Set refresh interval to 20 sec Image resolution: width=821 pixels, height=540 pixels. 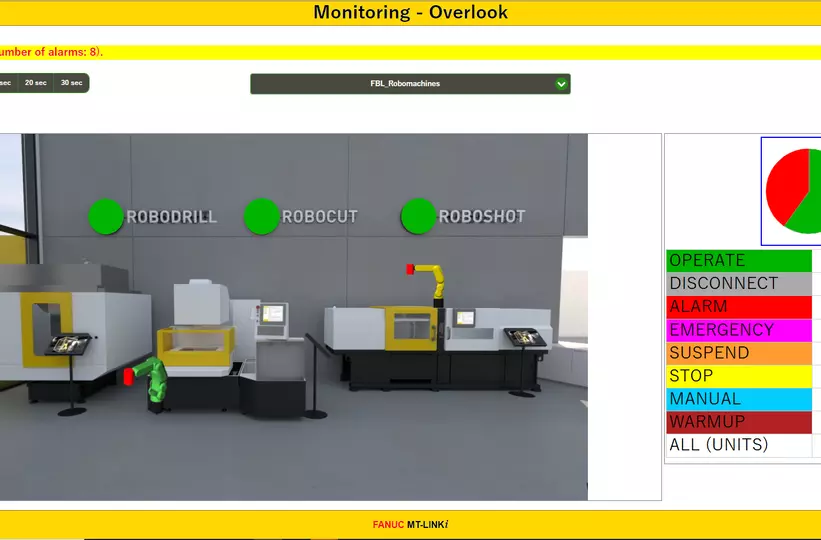tap(36, 83)
